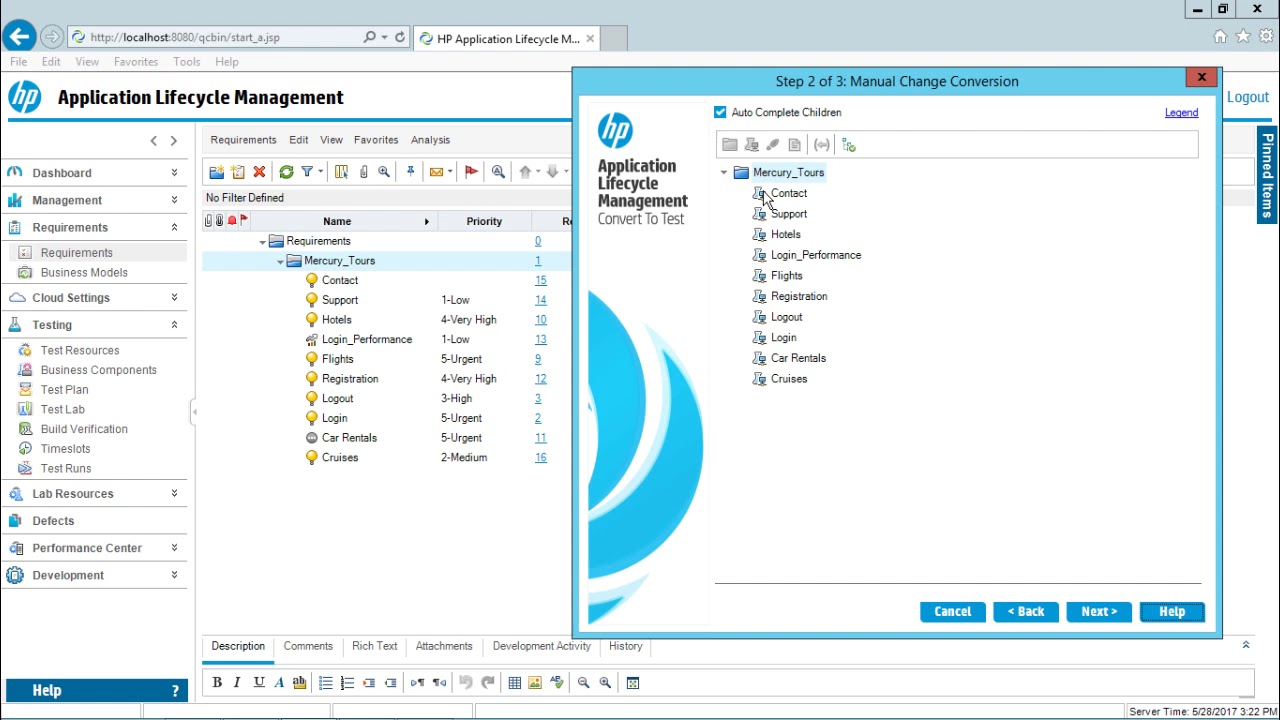The height and width of the screenshot is (720, 1280).
Task: Open the Development Activity tab
Action: pos(542,646)
